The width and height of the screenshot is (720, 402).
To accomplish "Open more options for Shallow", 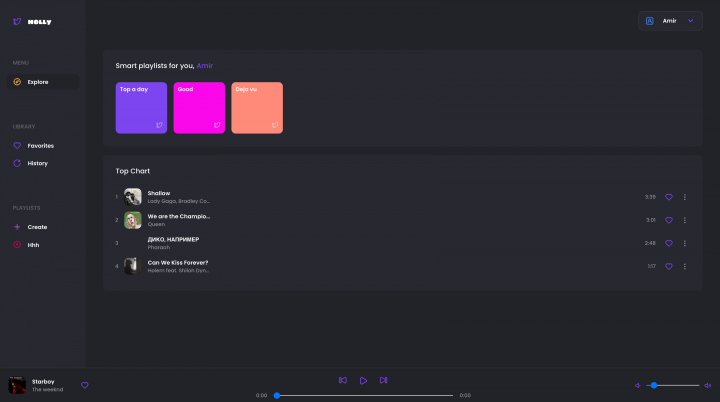I will 685,197.
